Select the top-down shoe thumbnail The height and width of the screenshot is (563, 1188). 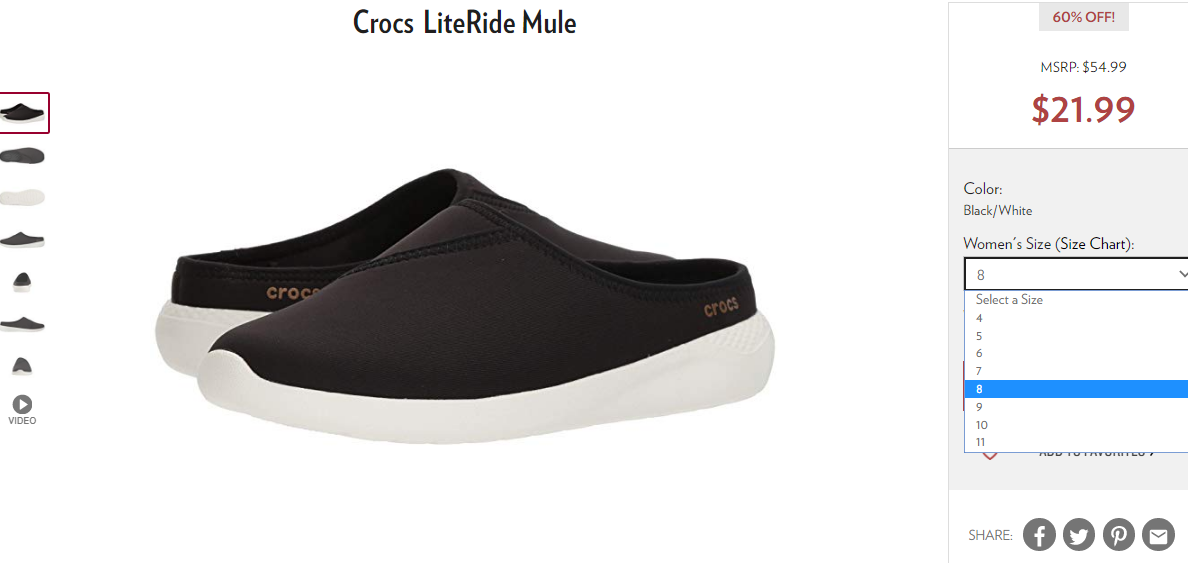click(x=22, y=156)
